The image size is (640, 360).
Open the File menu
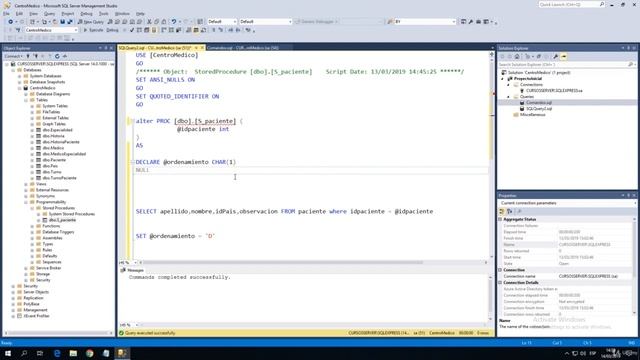6,13
